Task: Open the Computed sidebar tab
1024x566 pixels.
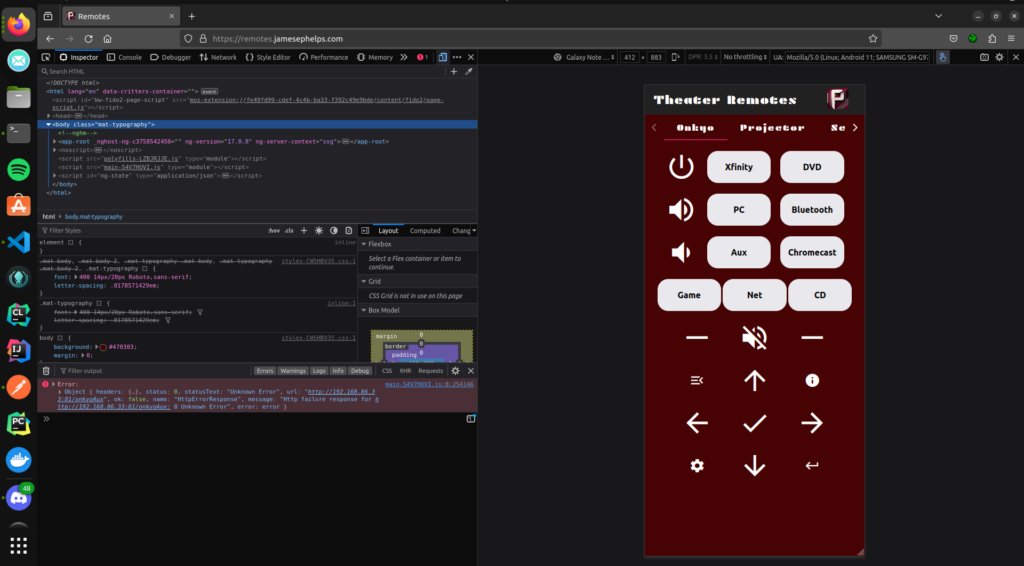Action: (x=425, y=230)
